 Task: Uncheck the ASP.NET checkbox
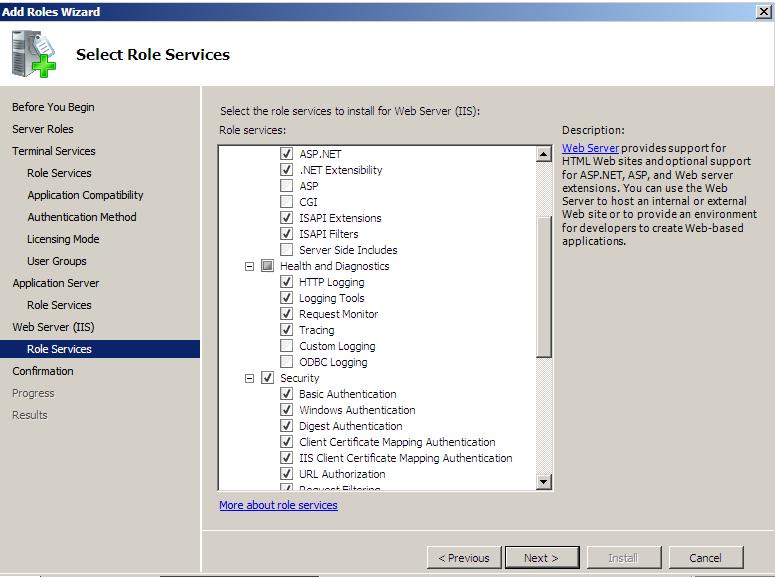tap(287, 154)
